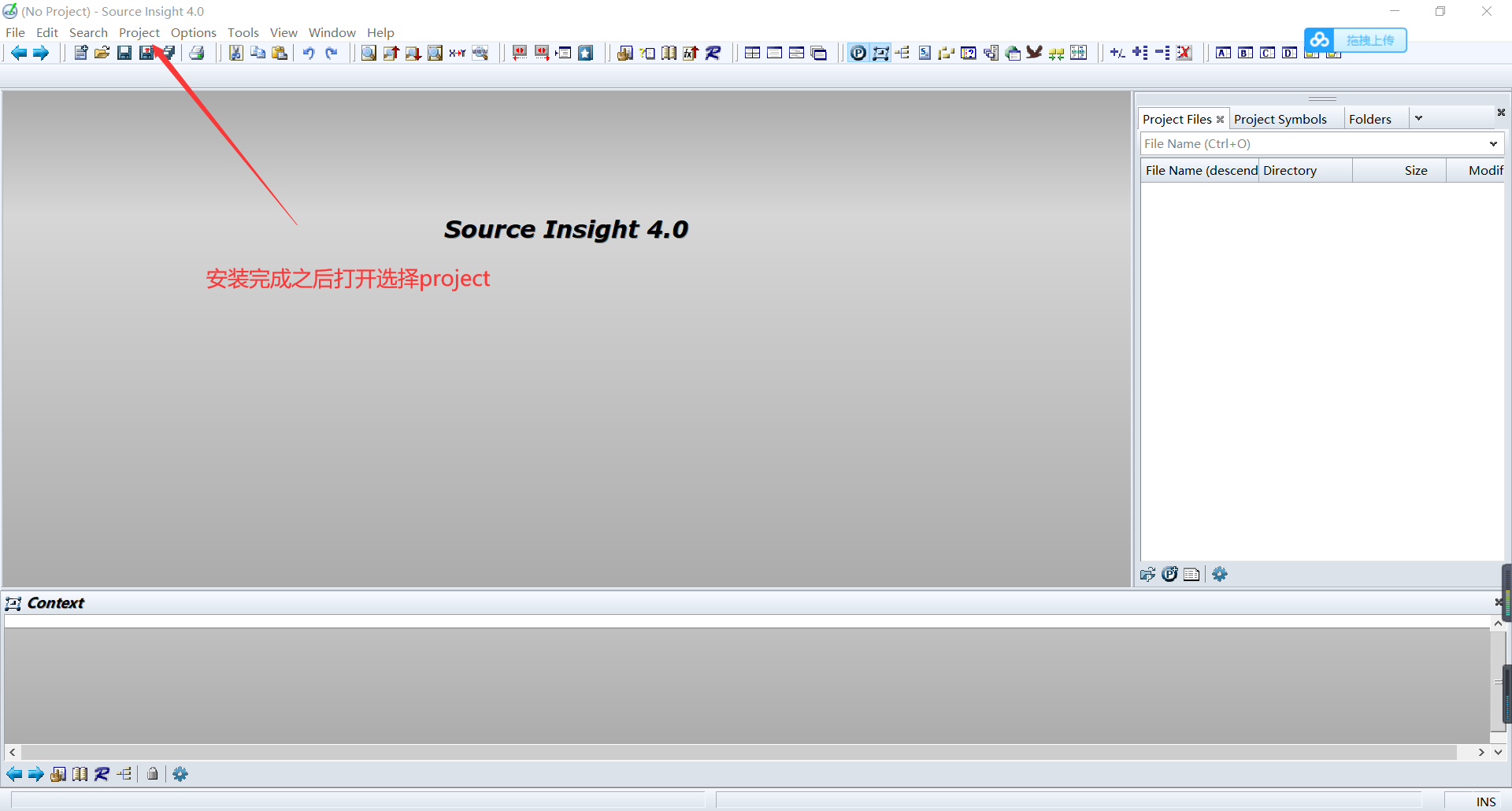Viewport: 1512px width, 811px height.
Task: Toggle the Symbol Window S button
Action: tap(925, 53)
